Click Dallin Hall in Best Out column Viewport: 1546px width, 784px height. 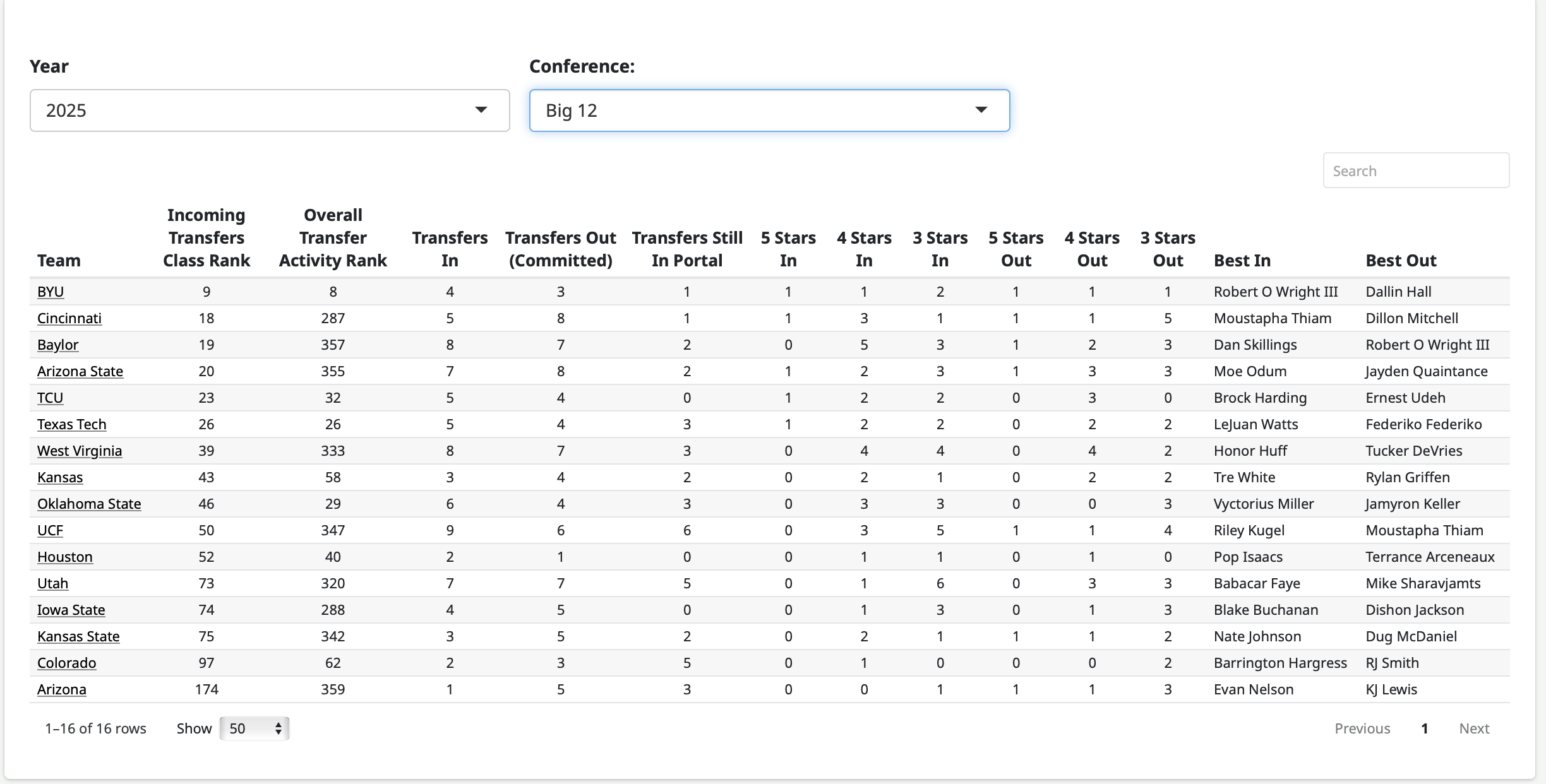1398,292
